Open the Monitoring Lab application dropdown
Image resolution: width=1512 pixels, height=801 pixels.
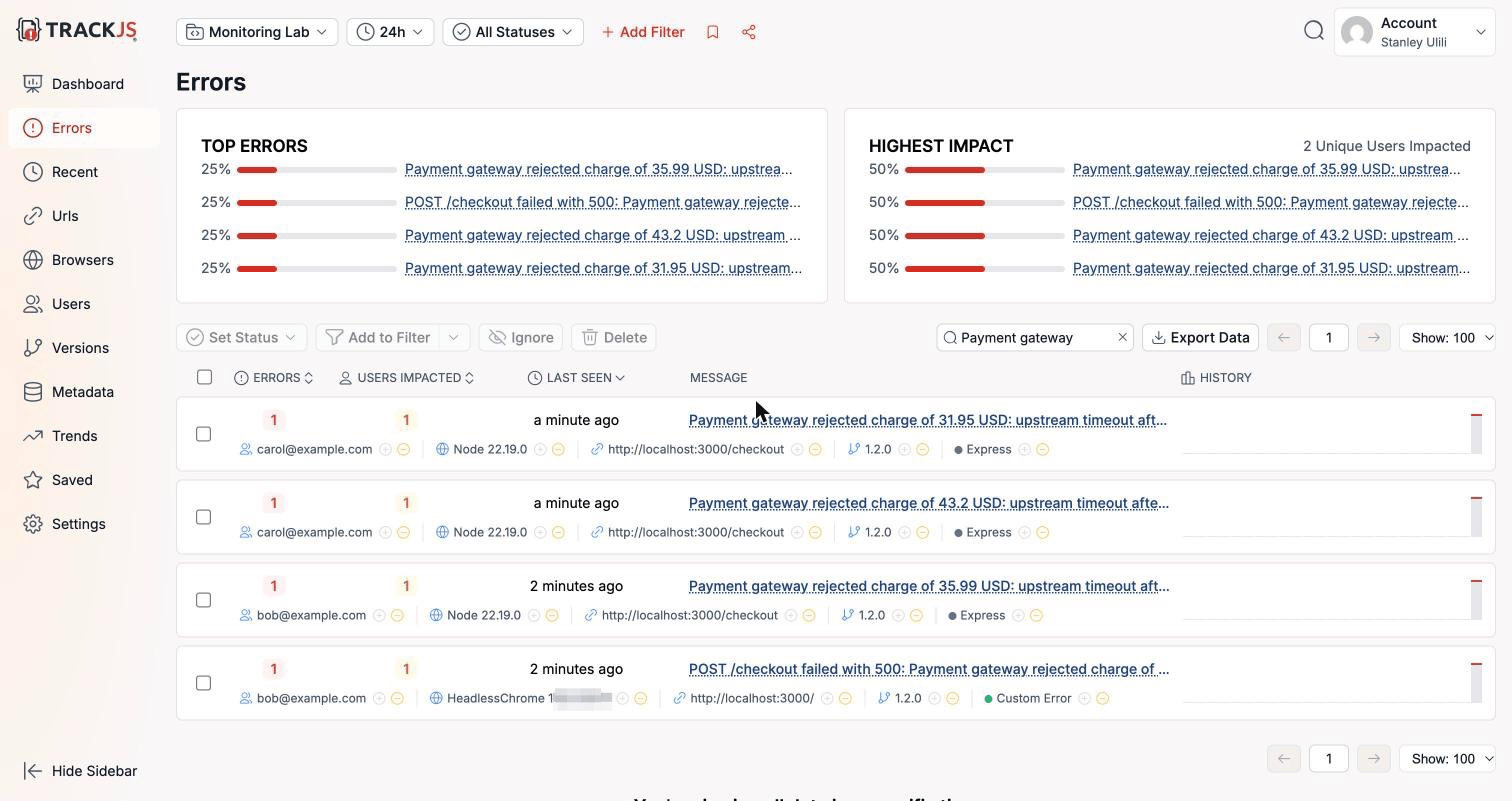(257, 32)
